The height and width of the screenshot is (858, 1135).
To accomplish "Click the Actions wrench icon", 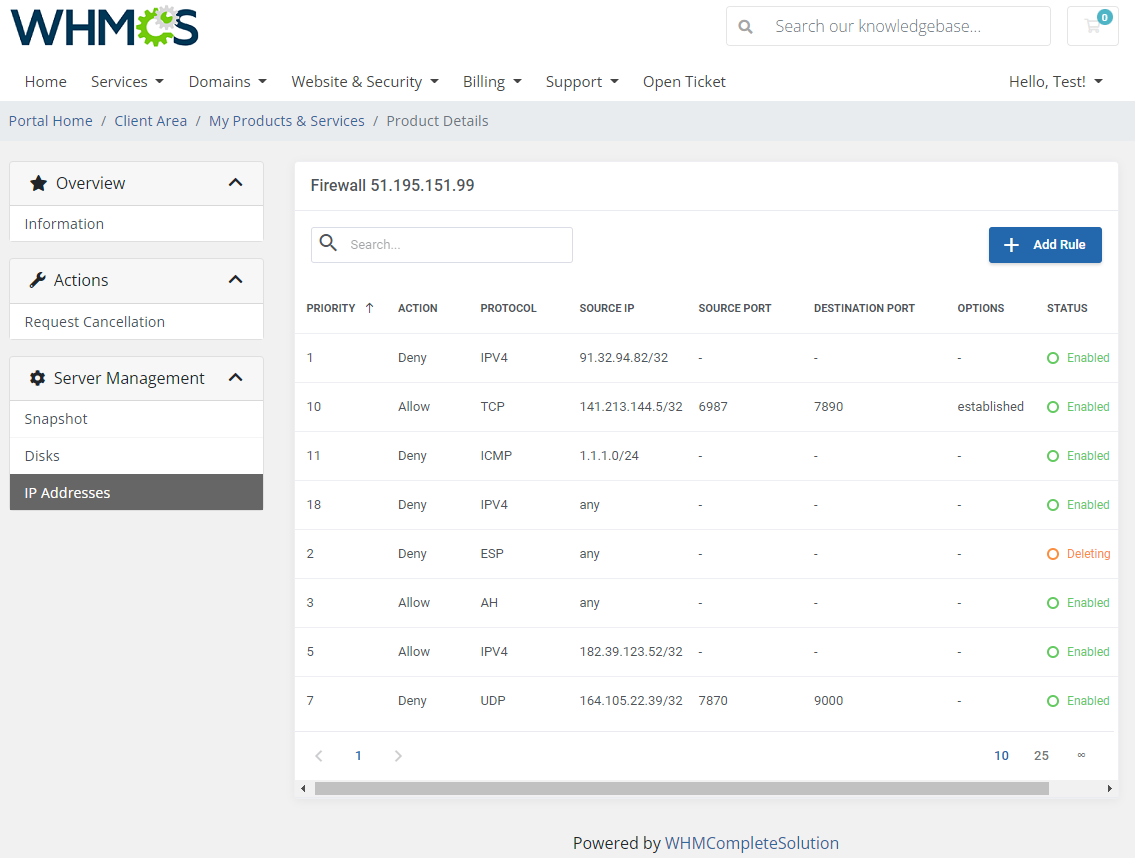I will (39, 280).
